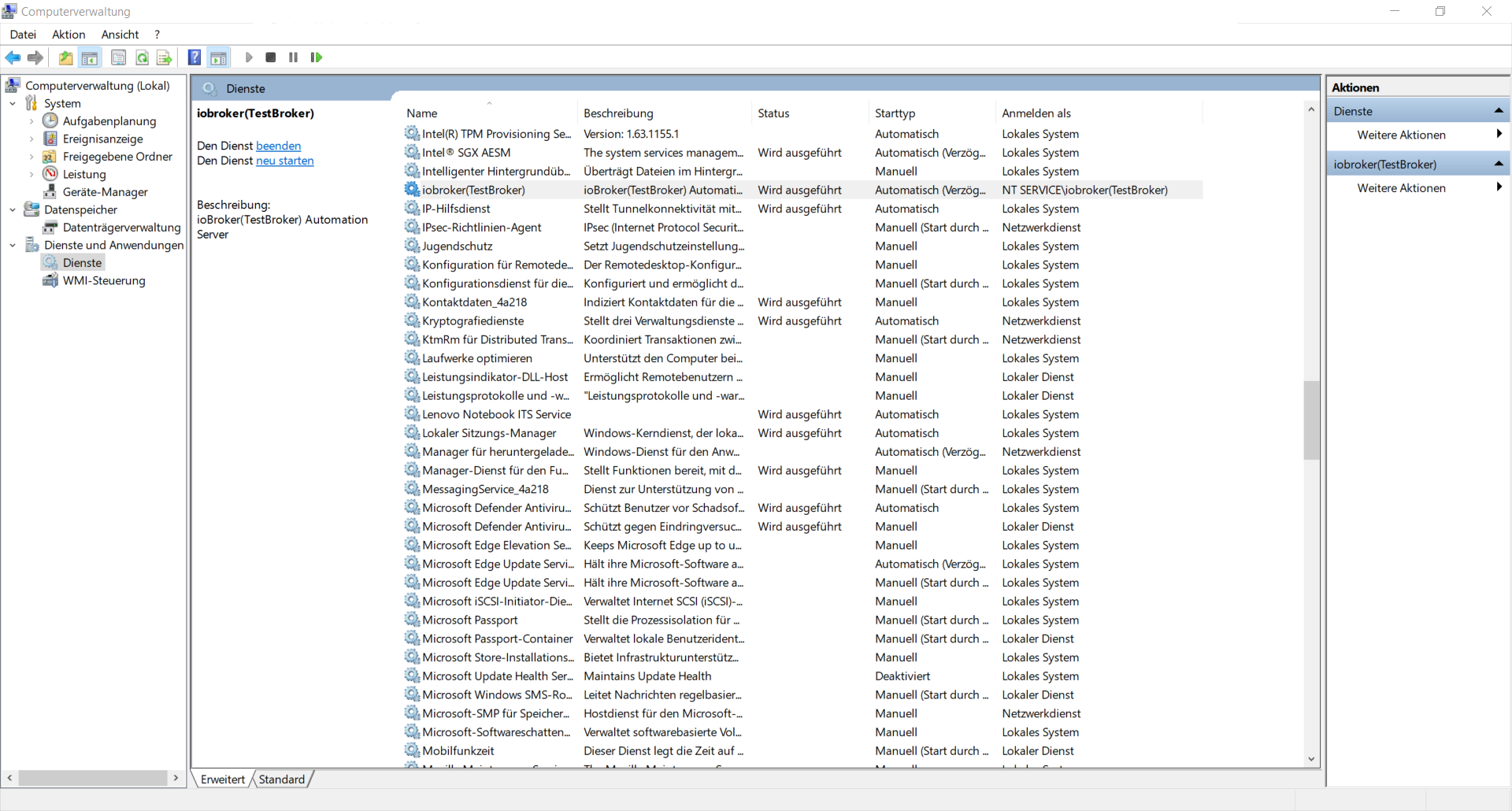Pause the service with the pause icon
Viewport: 1512px width, 811px height.
pos(294,57)
